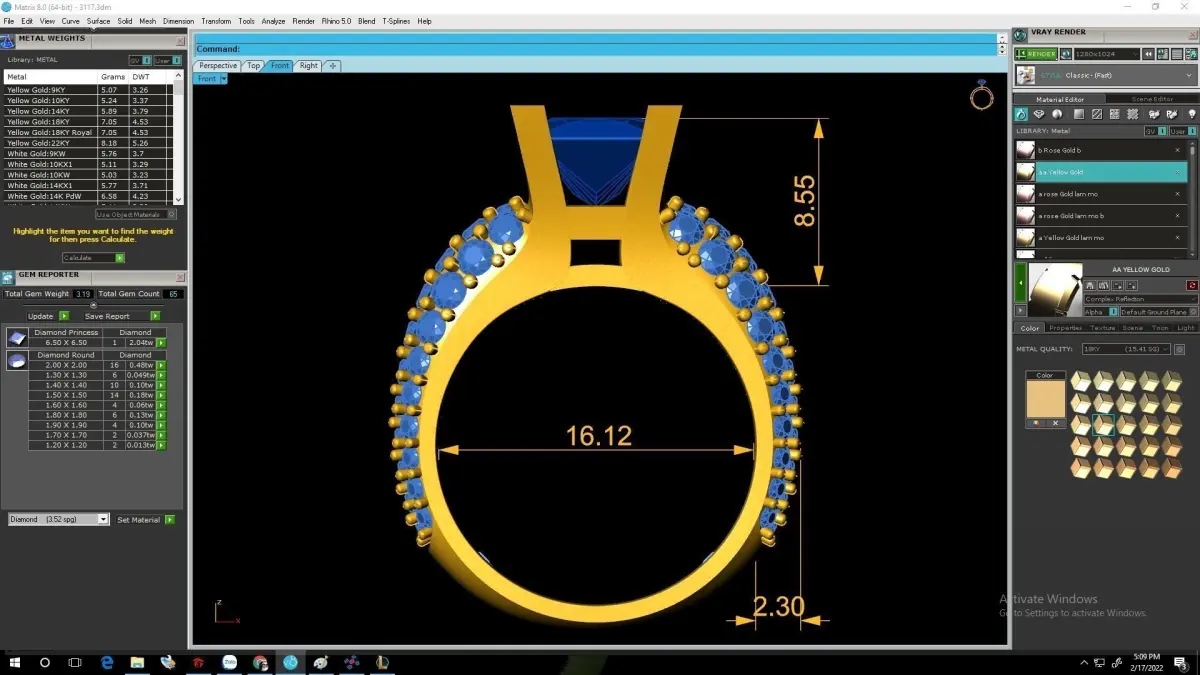Open the Front viewport title dropdown arrow

pyautogui.click(x=224, y=78)
